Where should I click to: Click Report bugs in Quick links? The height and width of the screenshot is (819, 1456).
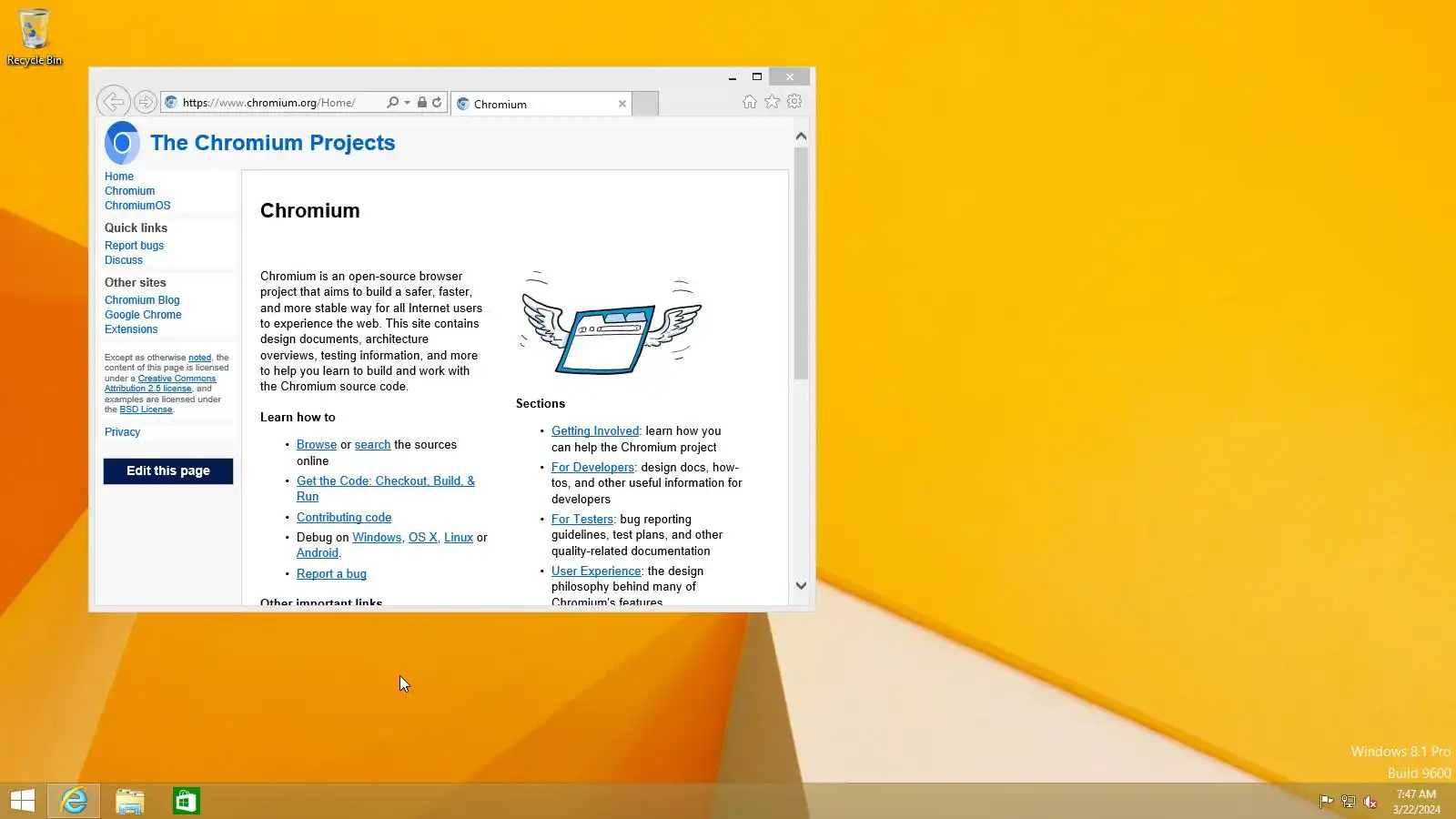134,246
